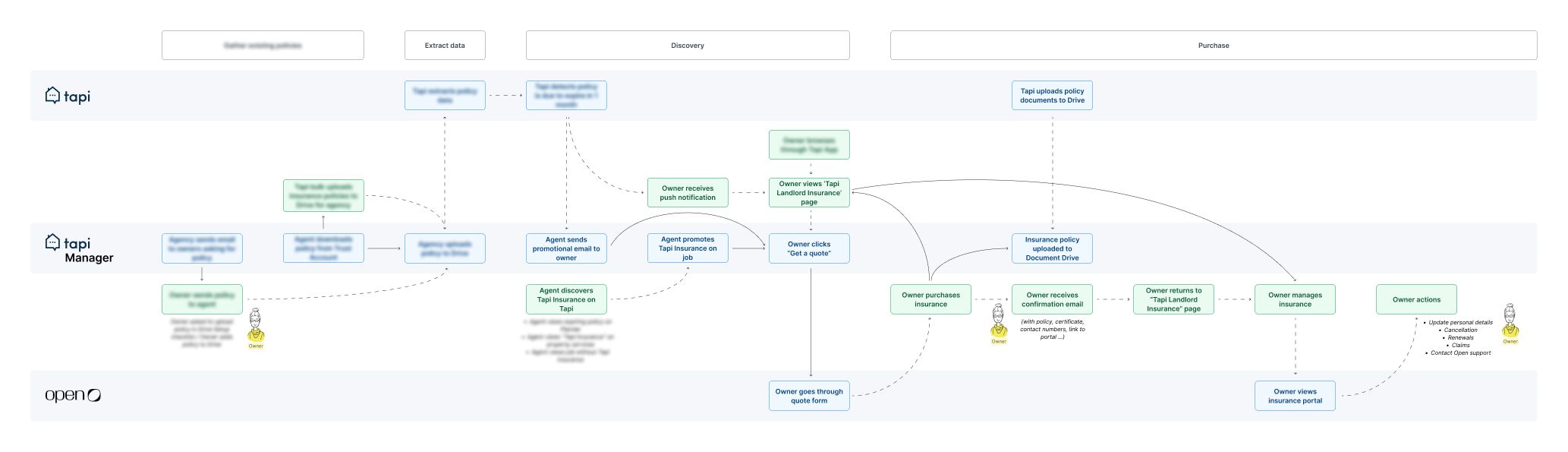Select the blurred Gather existing policies header
Screen dimensions: 1568x452
pyautogui.click(x=263, y=46)
